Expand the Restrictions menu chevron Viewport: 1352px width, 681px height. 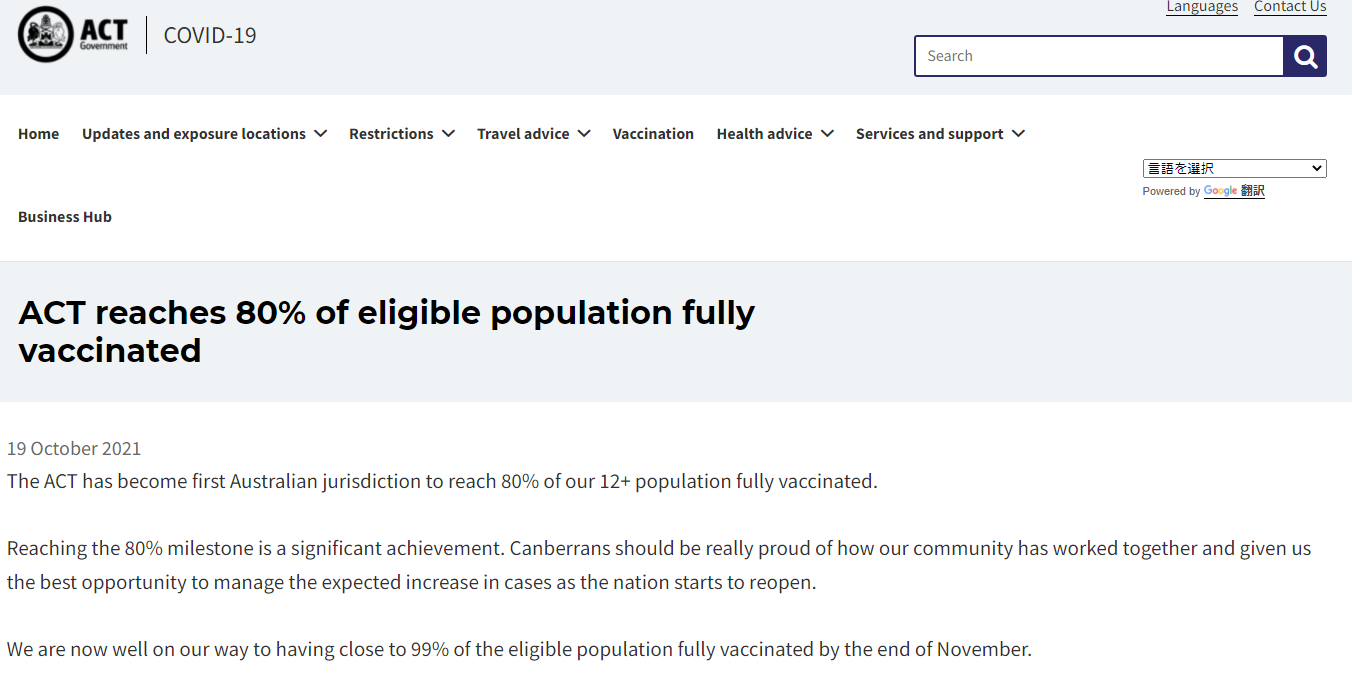[448, 134]
